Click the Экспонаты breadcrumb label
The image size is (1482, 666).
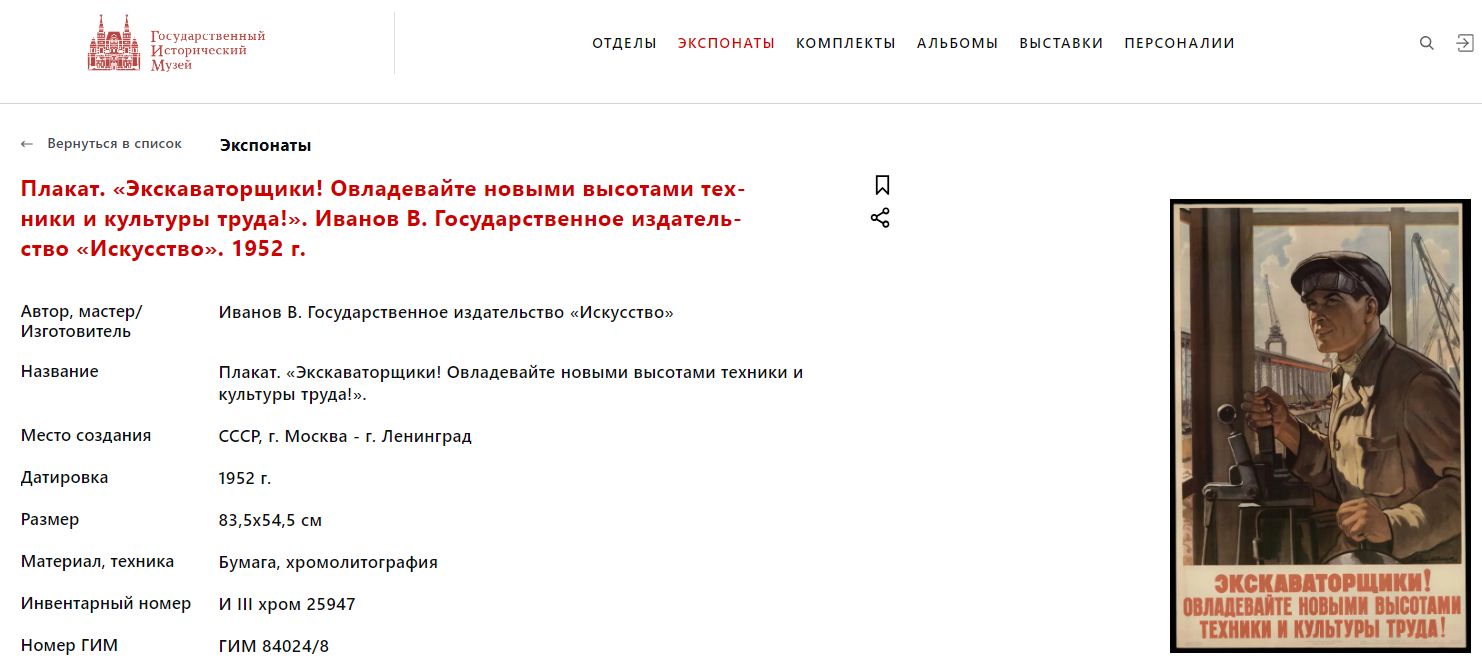click(x=264, y=144)
